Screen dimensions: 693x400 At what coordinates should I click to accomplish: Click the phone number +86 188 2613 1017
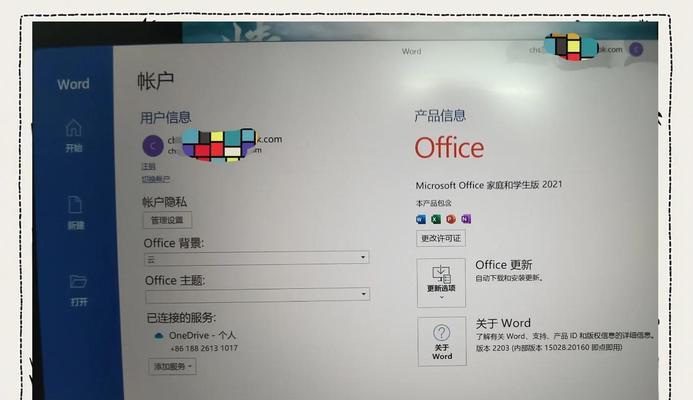pyautogui.click(x=204, y=348)
